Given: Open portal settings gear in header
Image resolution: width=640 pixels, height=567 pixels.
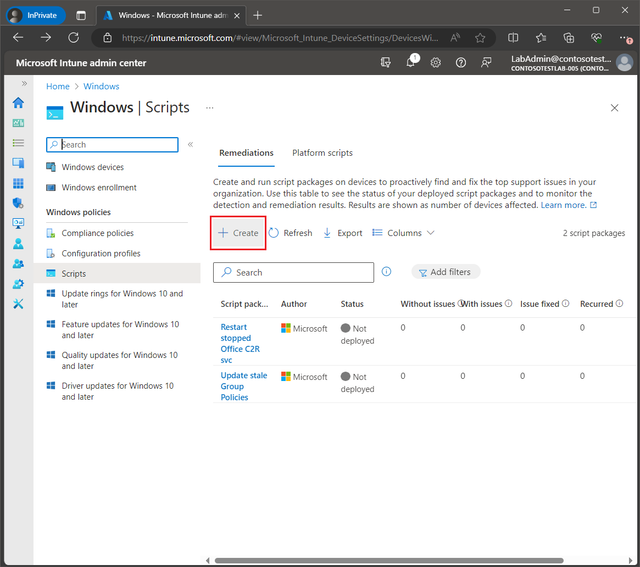Looking at the screenshot, I should pos(436,62).
